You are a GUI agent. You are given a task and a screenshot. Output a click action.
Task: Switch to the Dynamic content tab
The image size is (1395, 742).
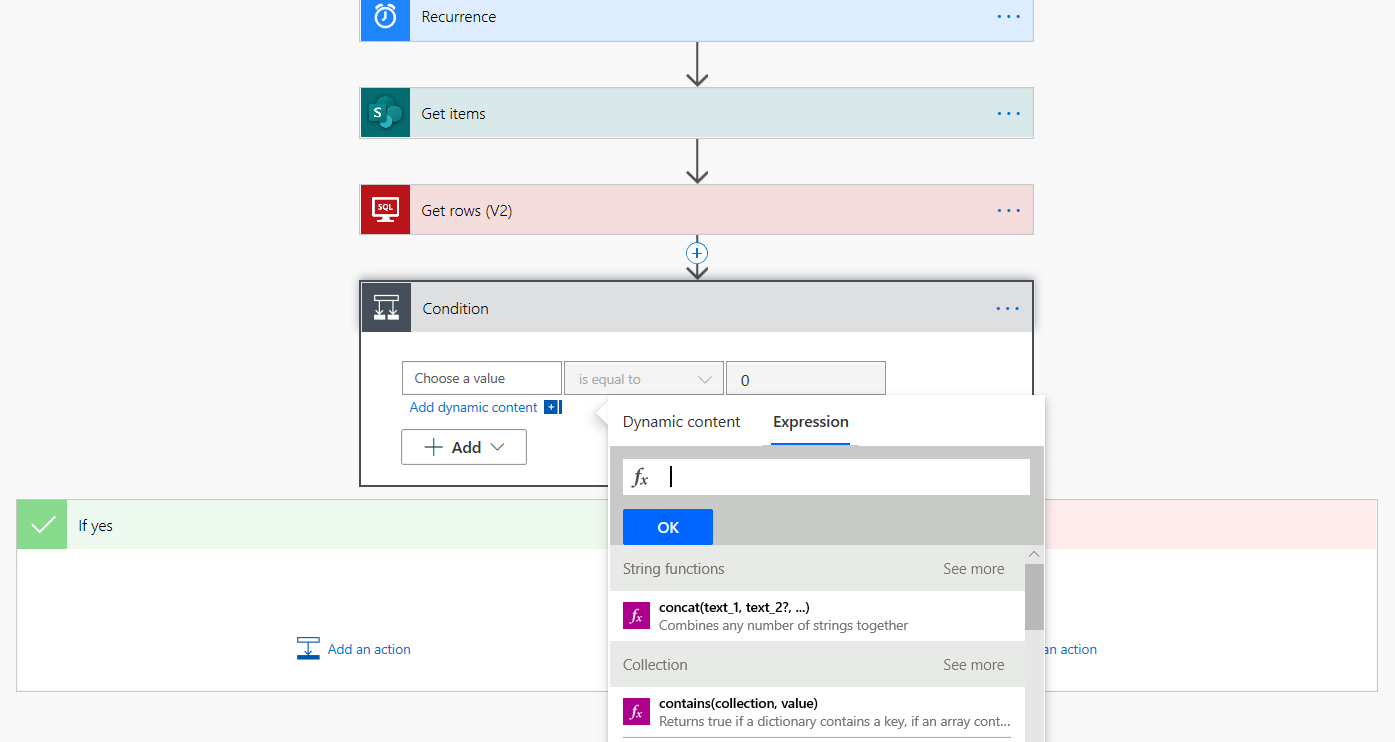tap(681, 421)
